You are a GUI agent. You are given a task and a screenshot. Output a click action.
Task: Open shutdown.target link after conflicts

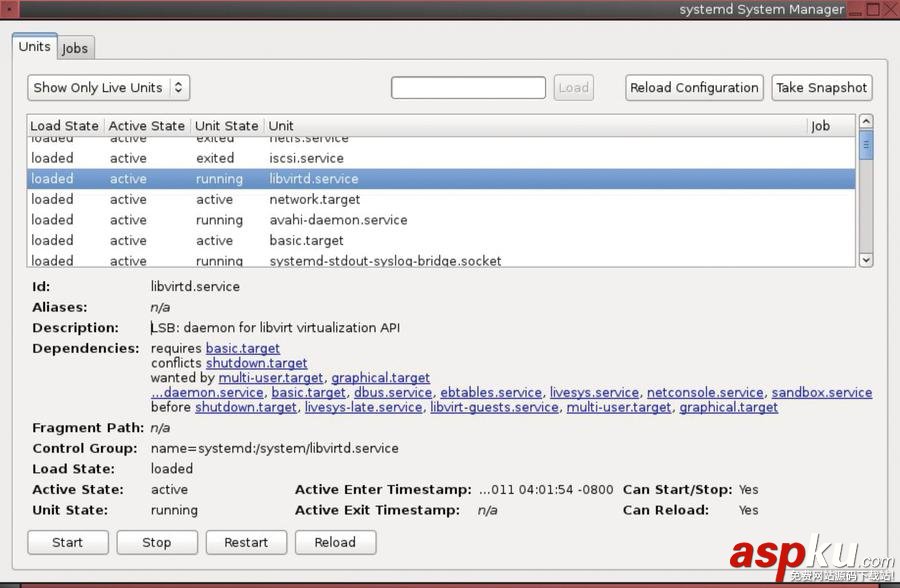[x=257, y=363]
